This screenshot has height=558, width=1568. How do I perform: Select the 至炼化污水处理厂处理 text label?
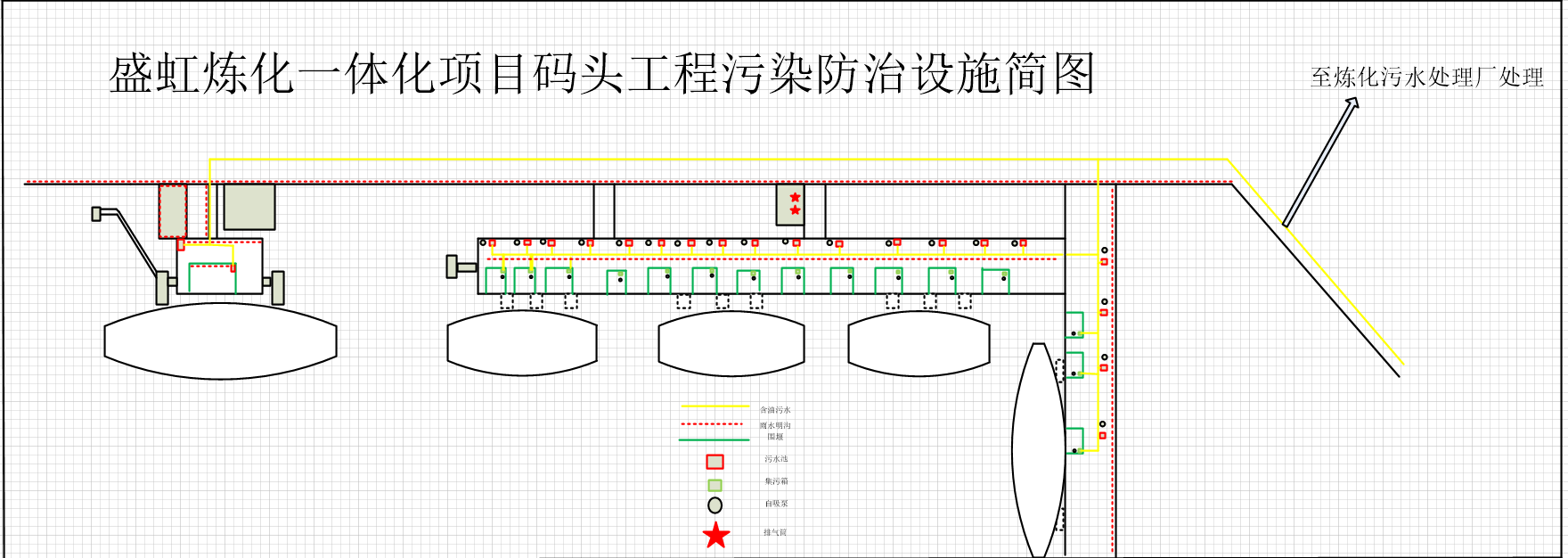click(1426, 78)
